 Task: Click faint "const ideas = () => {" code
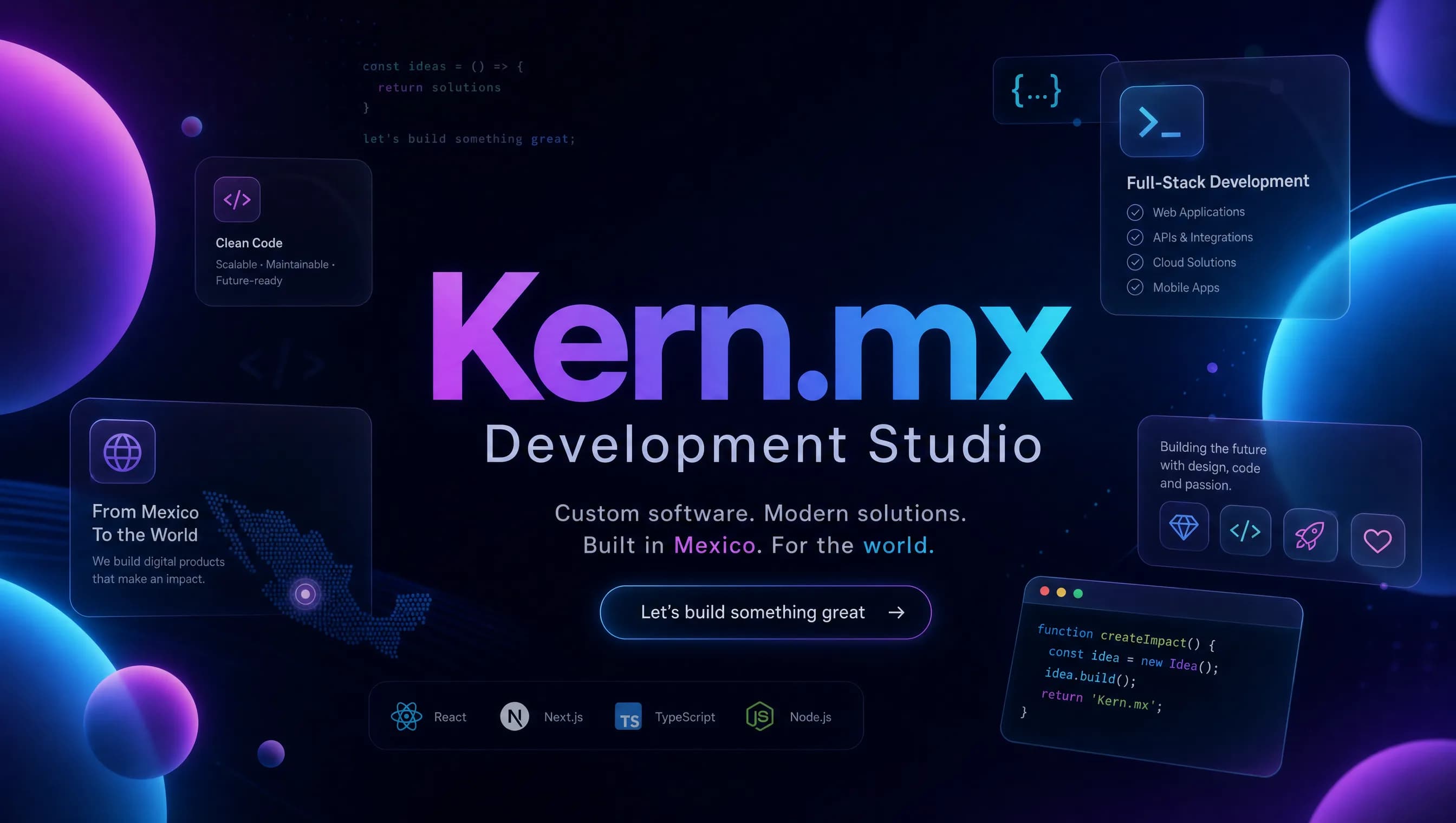click(443, 66)
